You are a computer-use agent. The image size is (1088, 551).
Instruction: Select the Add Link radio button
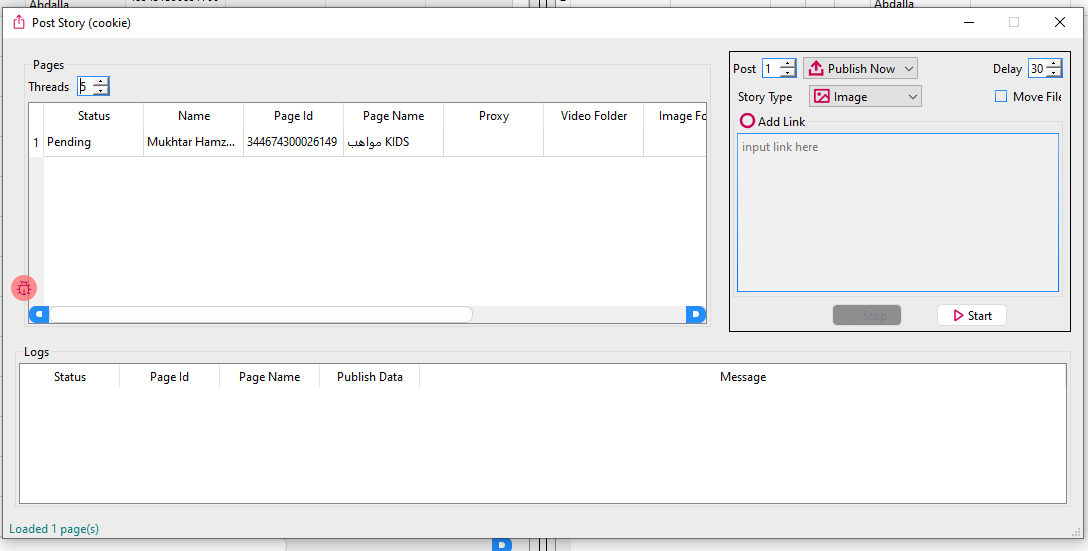(747, 121)
